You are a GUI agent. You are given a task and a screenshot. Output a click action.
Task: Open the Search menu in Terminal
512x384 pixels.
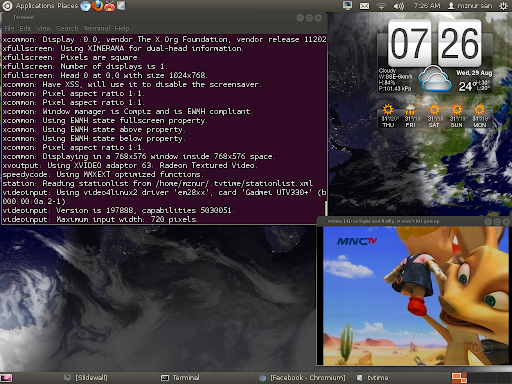[67, 28]
